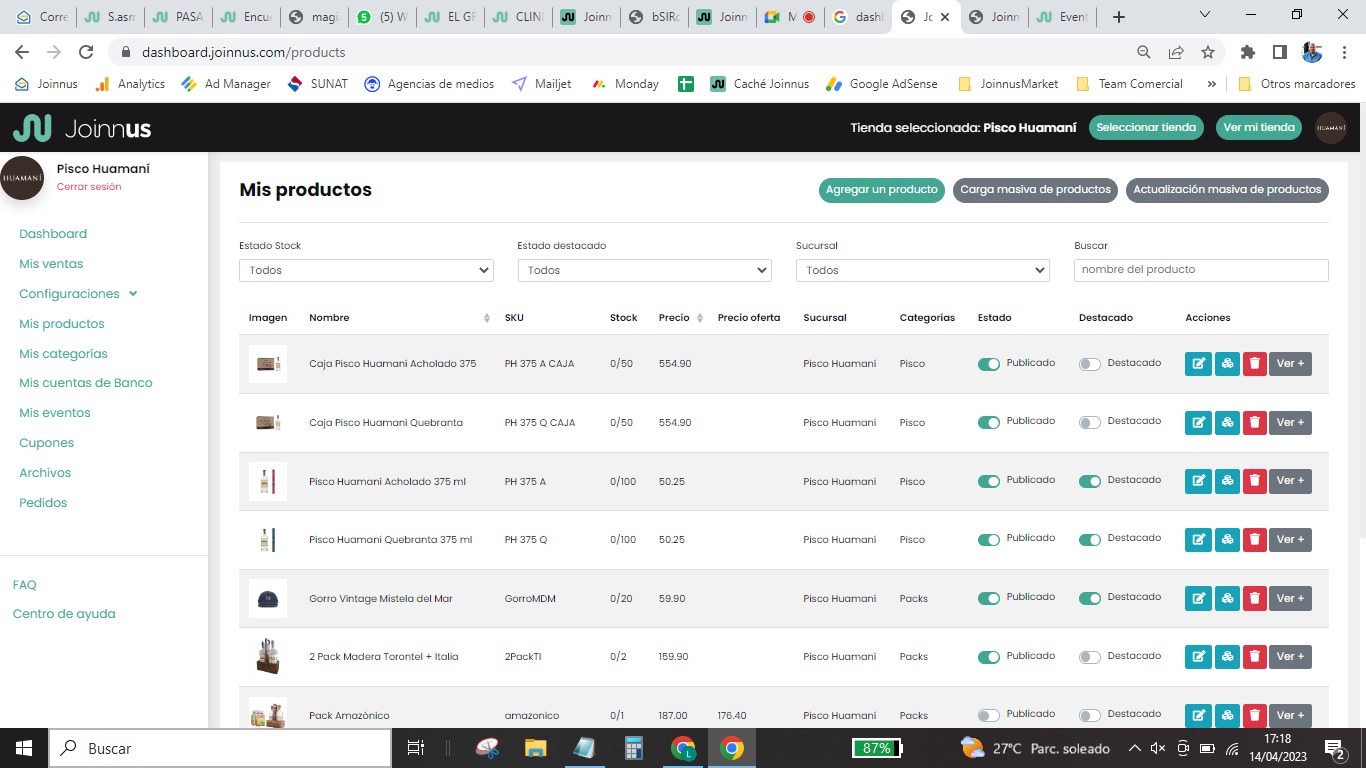This screenshot has width=1366, height=768.
Task: Click the product name search field
Action: [x=1200, y=270]
